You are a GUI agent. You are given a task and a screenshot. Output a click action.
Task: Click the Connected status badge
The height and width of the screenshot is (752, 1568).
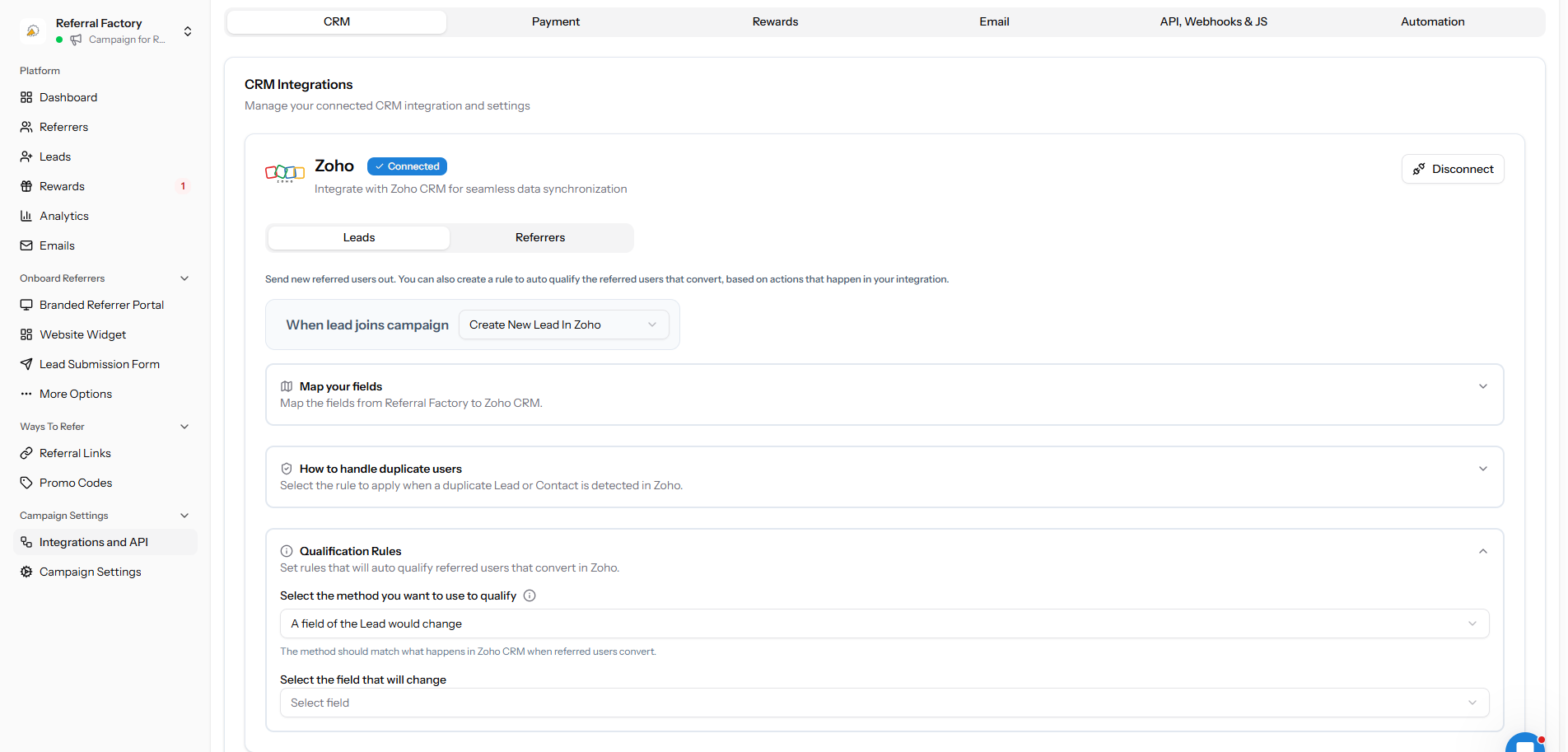(x=407, y=166)
